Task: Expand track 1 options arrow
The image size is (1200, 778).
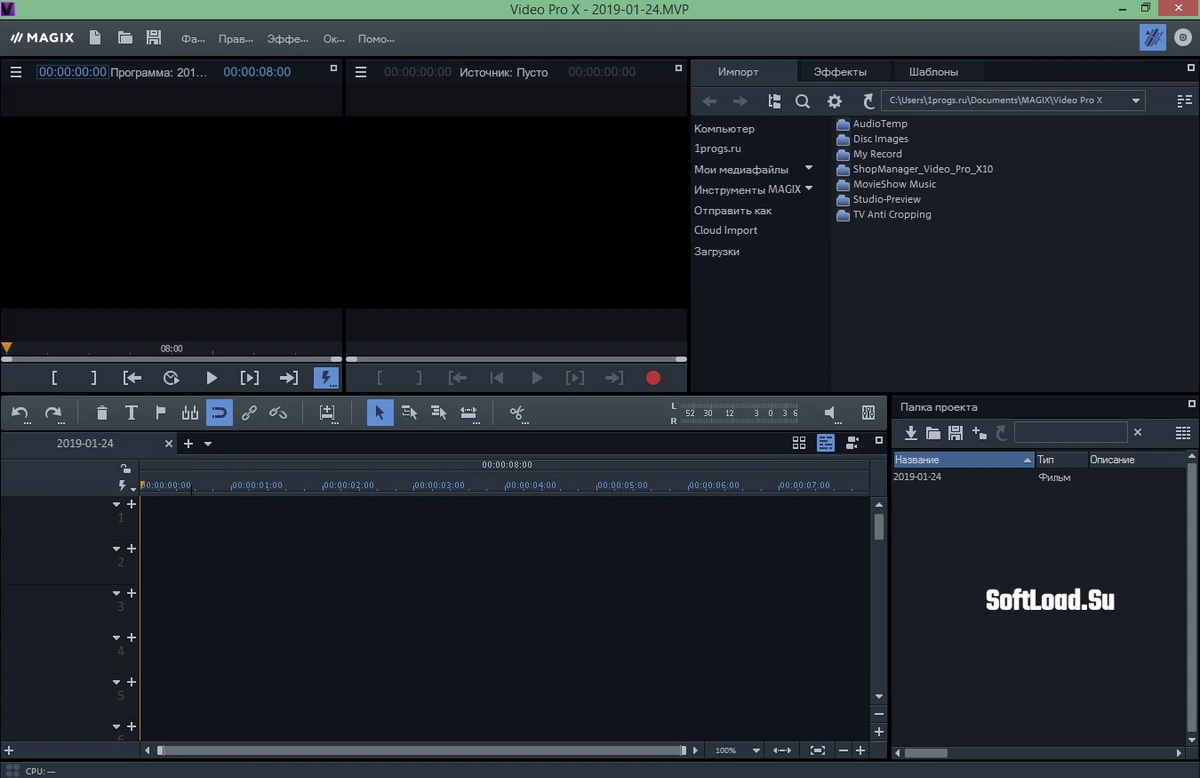Action: (x=117, y=505)
